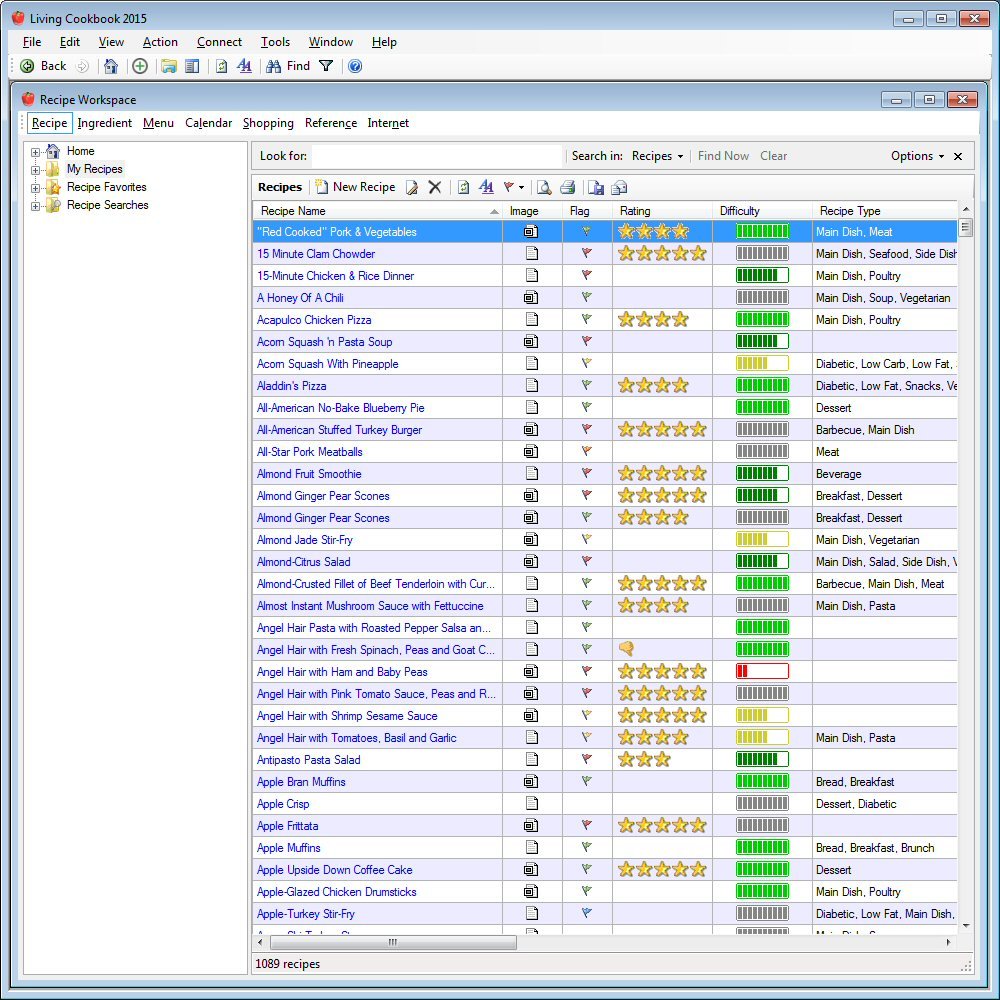
Task: Toggle flag for Apple Frittata row
Action: [587, 826]
